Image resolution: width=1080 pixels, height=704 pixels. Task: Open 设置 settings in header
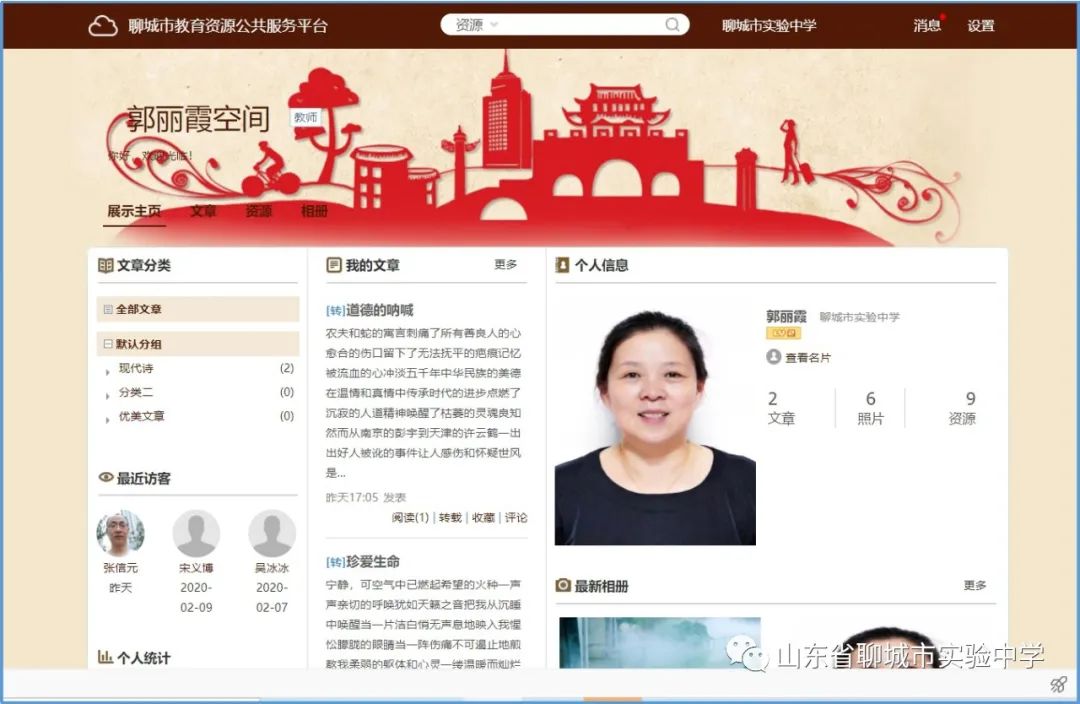(x=980, y=25)
